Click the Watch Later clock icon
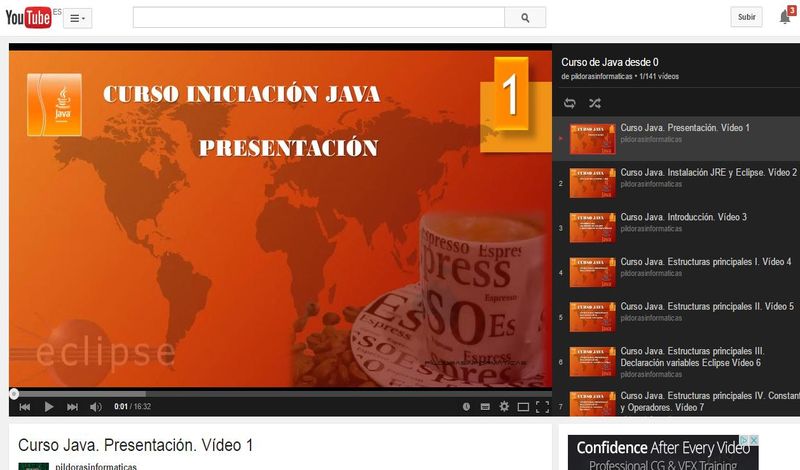Viewport: 800px width, 470px height. [466, 407]
